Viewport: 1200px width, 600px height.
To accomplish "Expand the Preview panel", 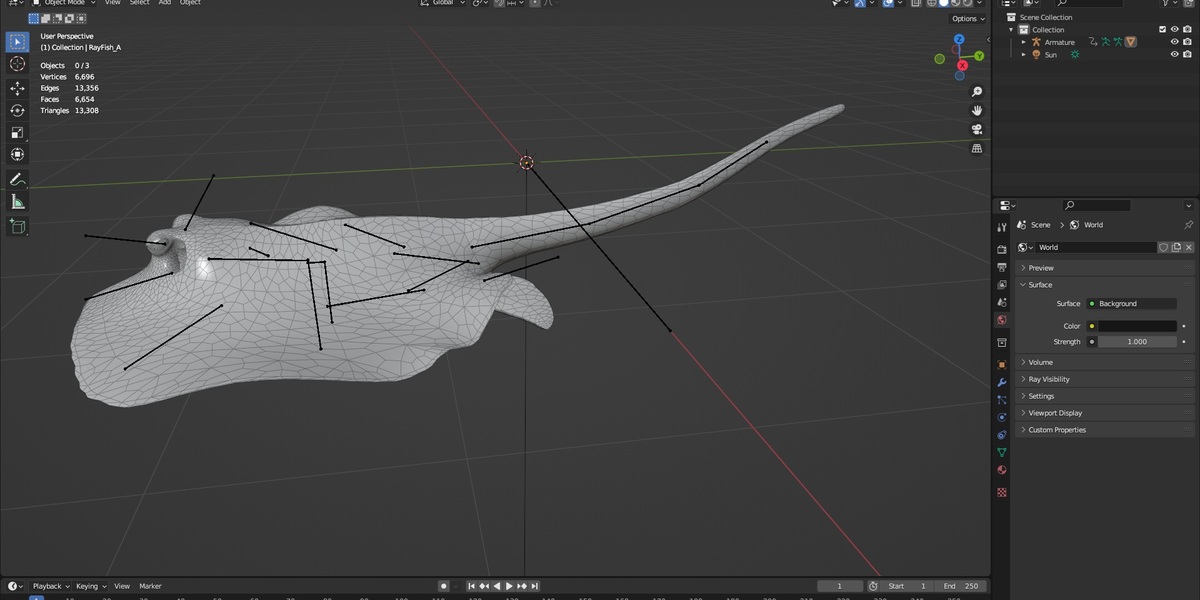I will [1105, 268].
